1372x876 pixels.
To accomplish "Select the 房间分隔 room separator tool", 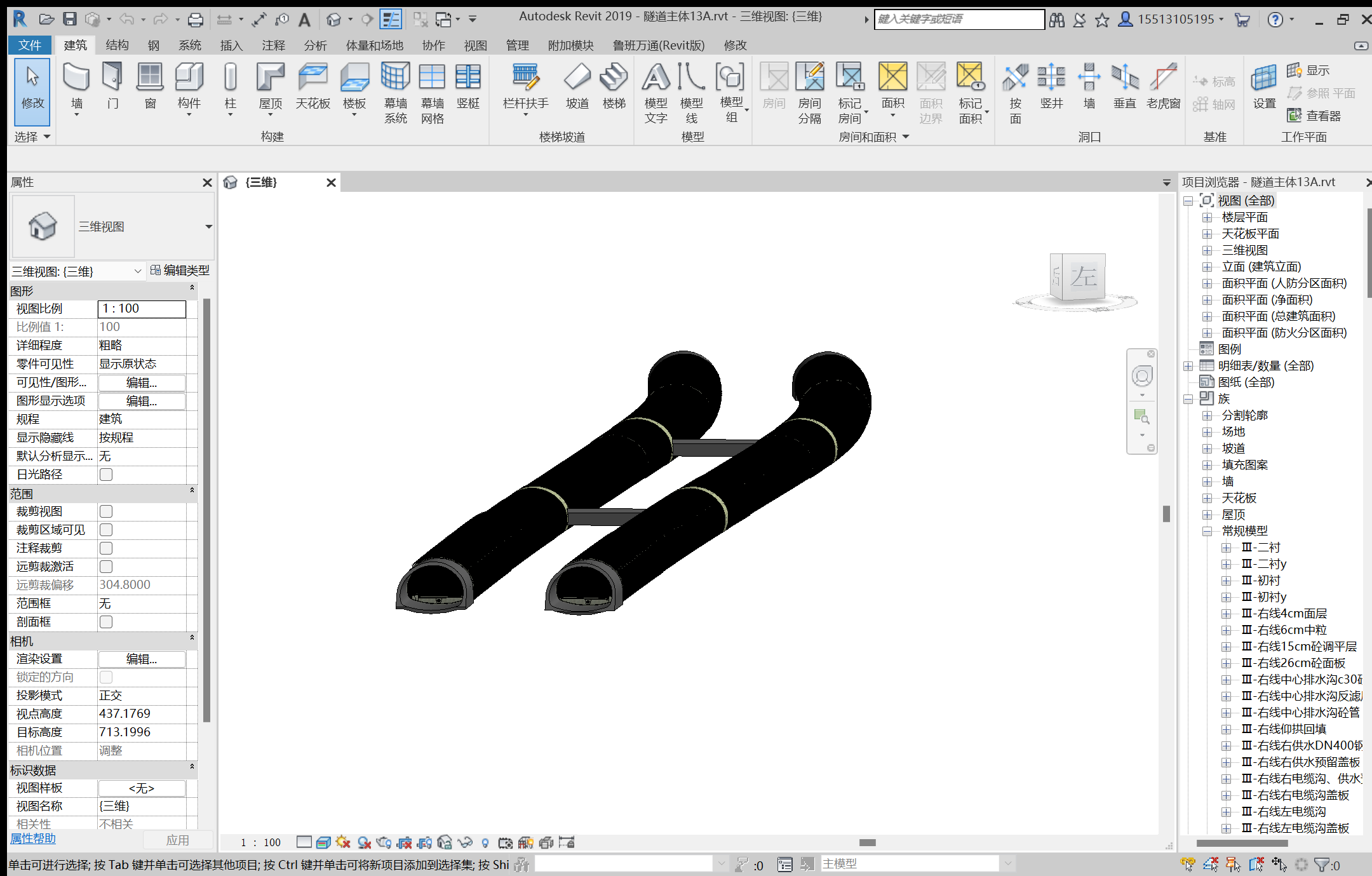I will pyautogui.click(x=810, y=93).
